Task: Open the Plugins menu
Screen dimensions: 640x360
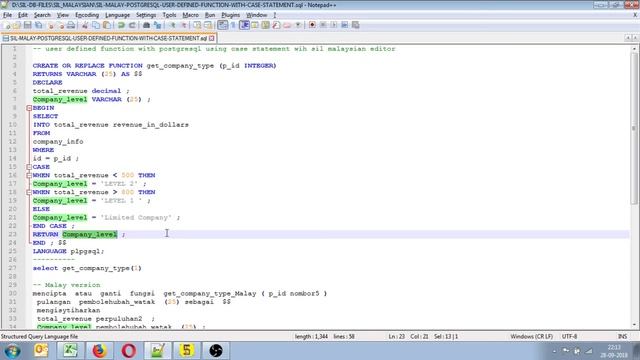Action: [x=231, y=15]
